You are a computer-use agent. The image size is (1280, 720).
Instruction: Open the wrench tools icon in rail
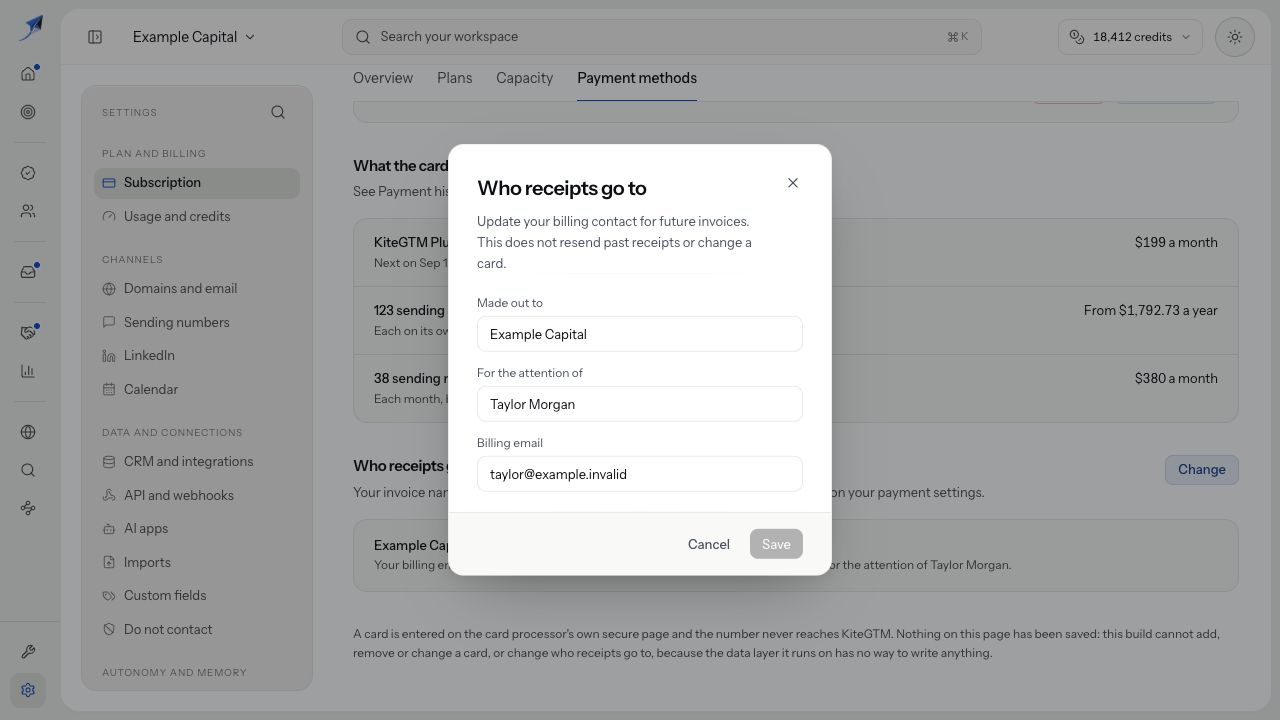coord(28,652)
